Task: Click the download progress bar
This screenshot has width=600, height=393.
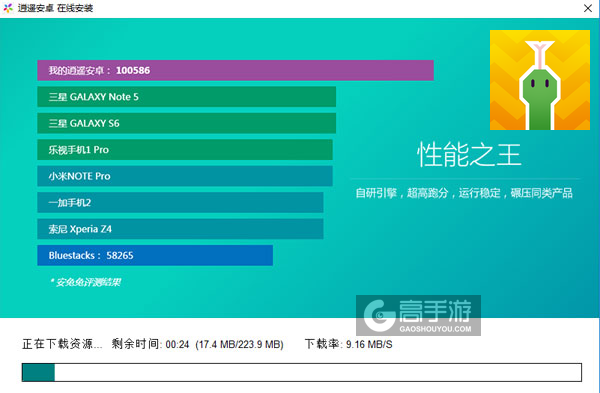Action: [x=302, y=372]
